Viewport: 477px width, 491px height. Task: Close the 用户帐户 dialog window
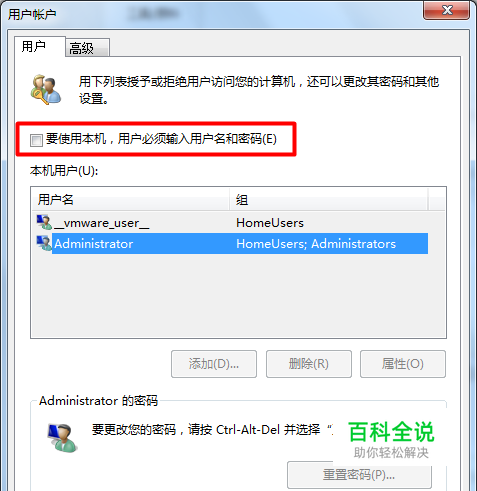pyautogui.click(x=446, y=10)
